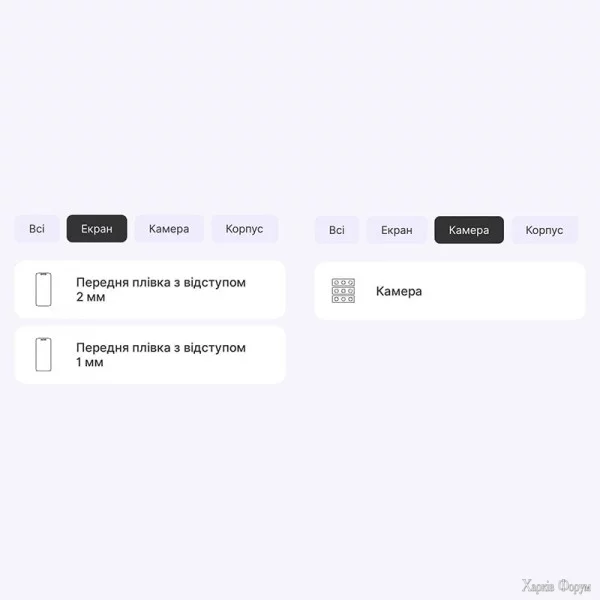Image resolution: width=600 pixels, height=600 pixels.
Task: Click blank right end of 2 мм card
Action: [266, 290]
